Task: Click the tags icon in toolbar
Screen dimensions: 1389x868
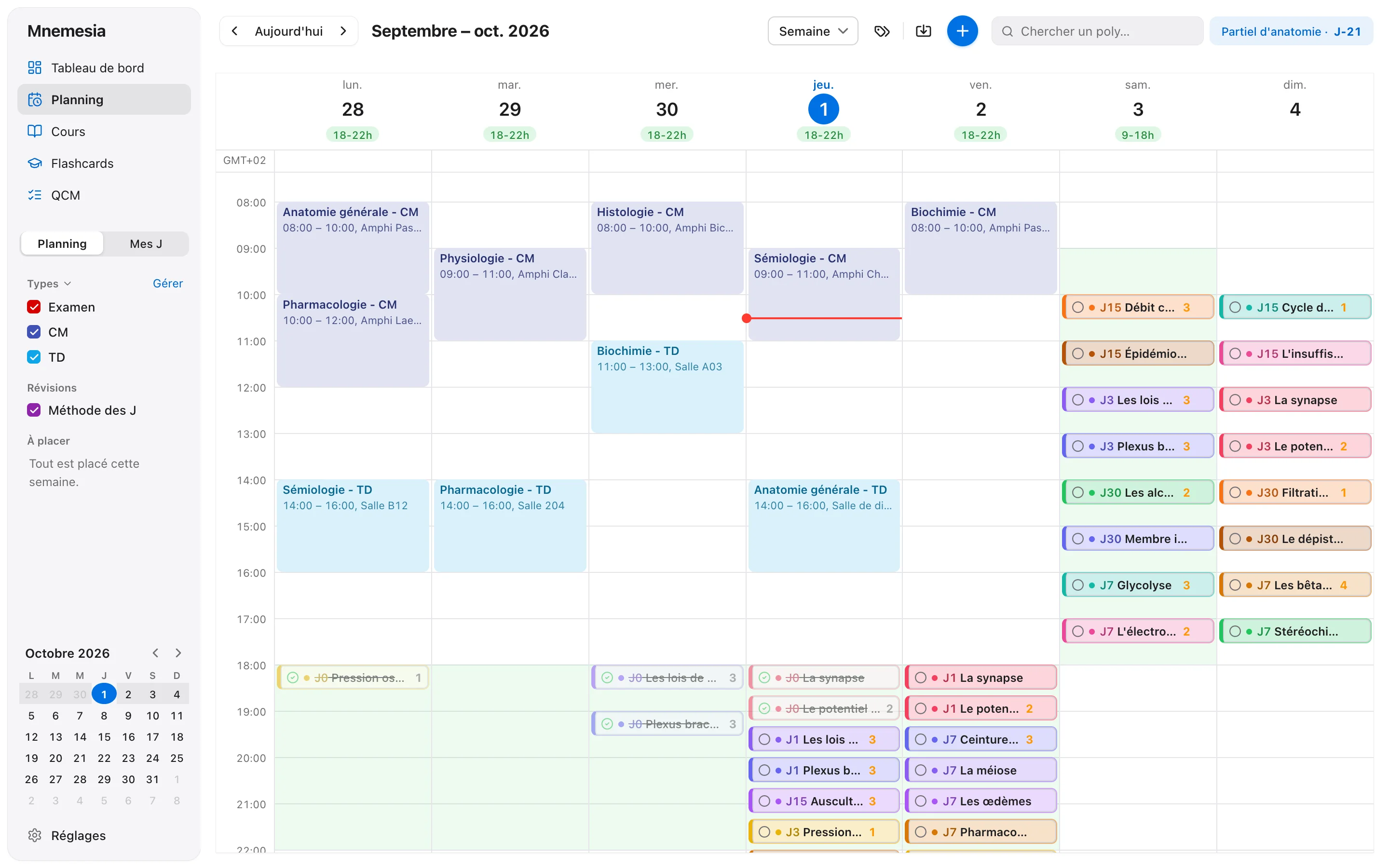Action: [882, 31]
